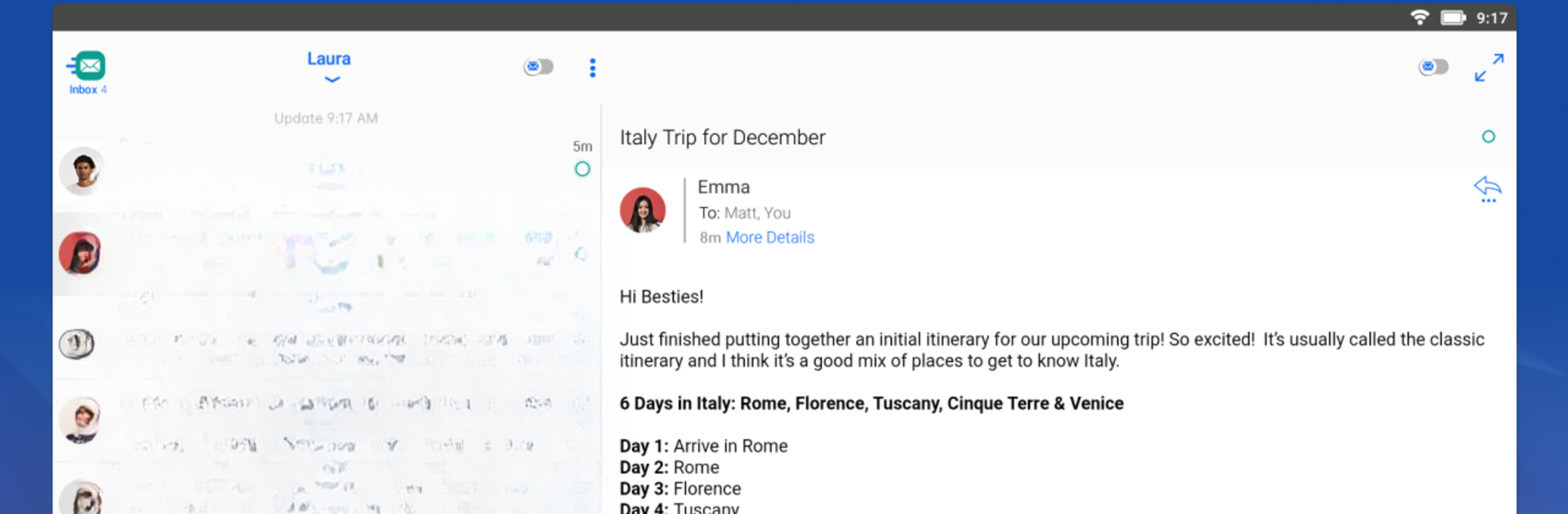Image resolution: width=1568 pixels, height=514 pixels.
Task: Click the Day 2: Rome line
Action: [x=669, y=467]
